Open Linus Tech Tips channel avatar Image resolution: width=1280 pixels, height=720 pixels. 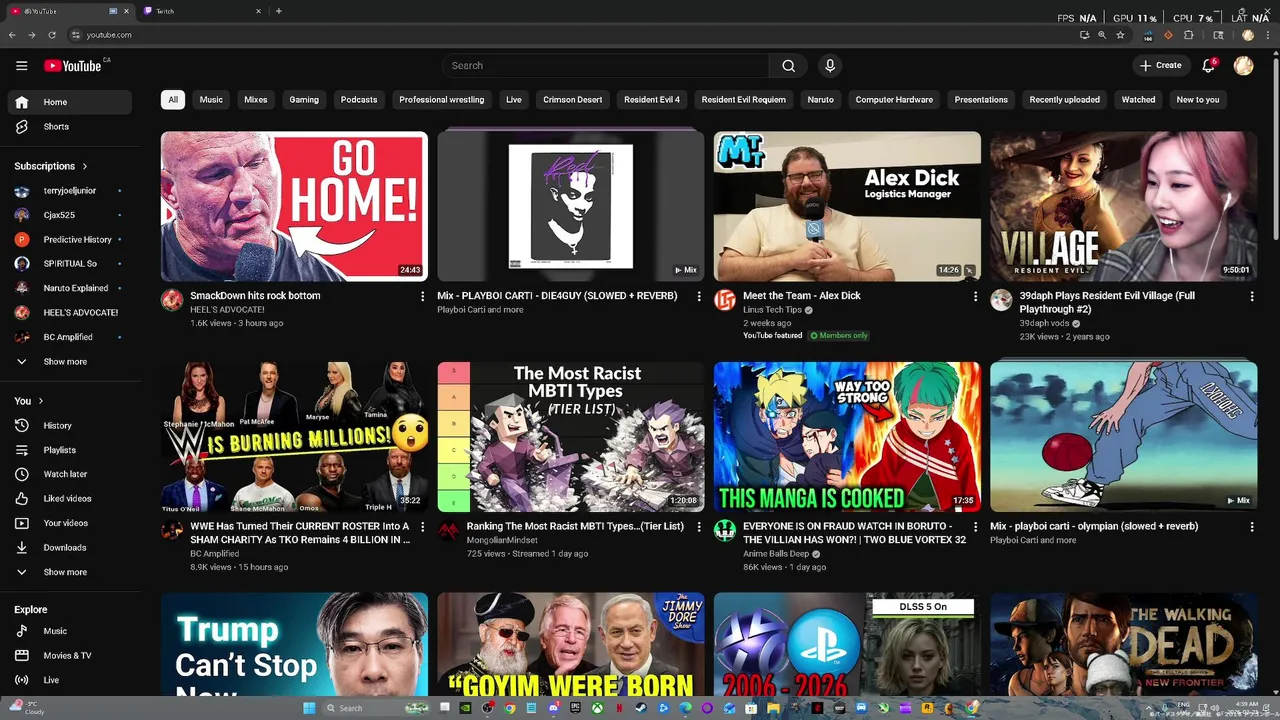click(725, 300)
